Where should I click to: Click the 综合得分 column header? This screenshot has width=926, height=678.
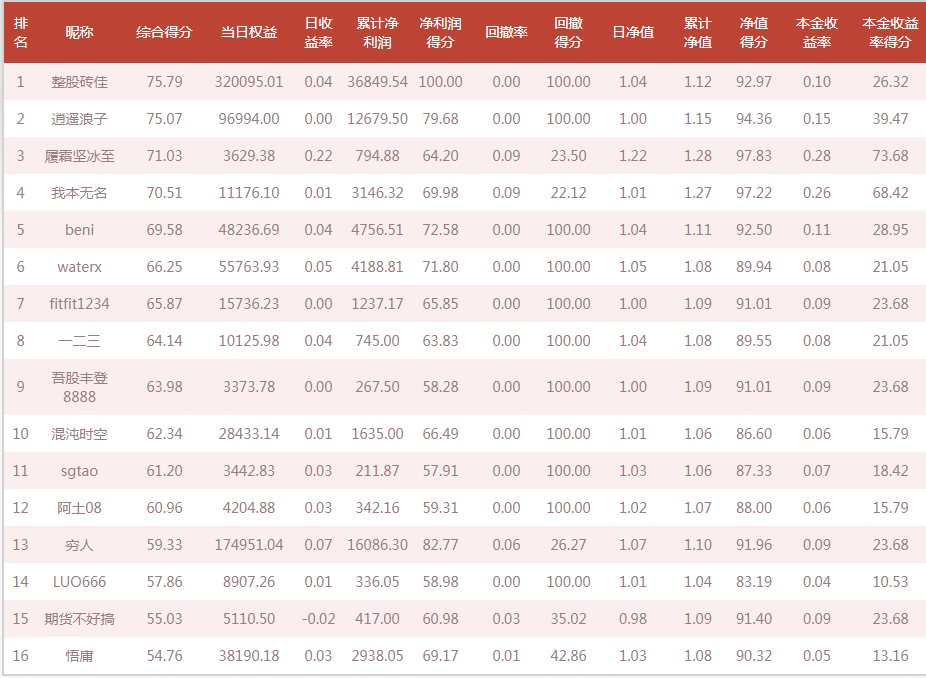tap(164, 32)
